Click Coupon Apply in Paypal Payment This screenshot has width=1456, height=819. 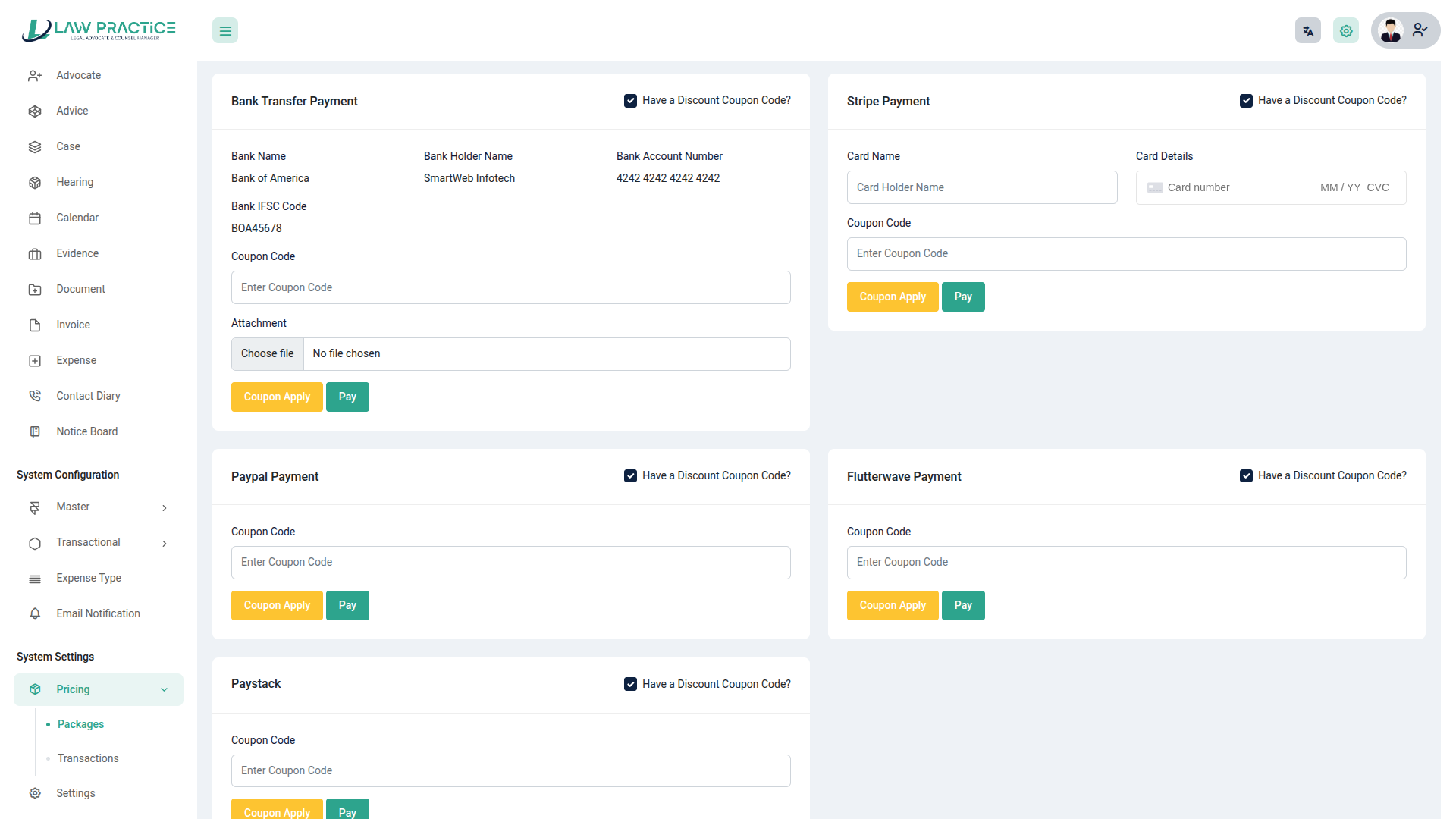click(x=277, y=605)
